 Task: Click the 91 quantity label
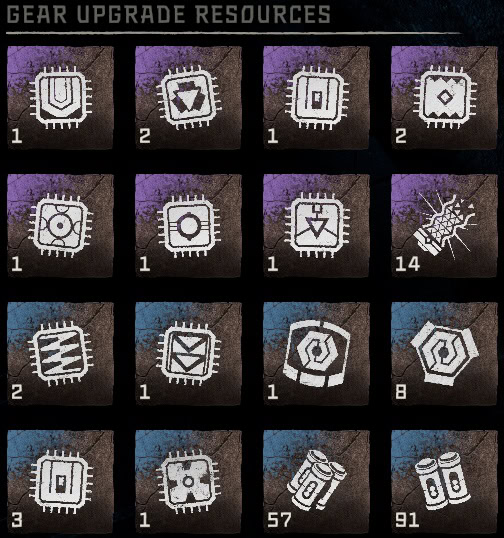(x=407, y=520)
